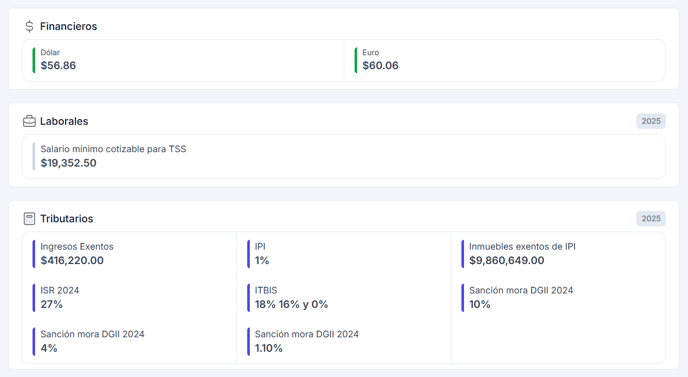Click the value $416,220.00
688x377 pixels.
click(x=72, y=260)
